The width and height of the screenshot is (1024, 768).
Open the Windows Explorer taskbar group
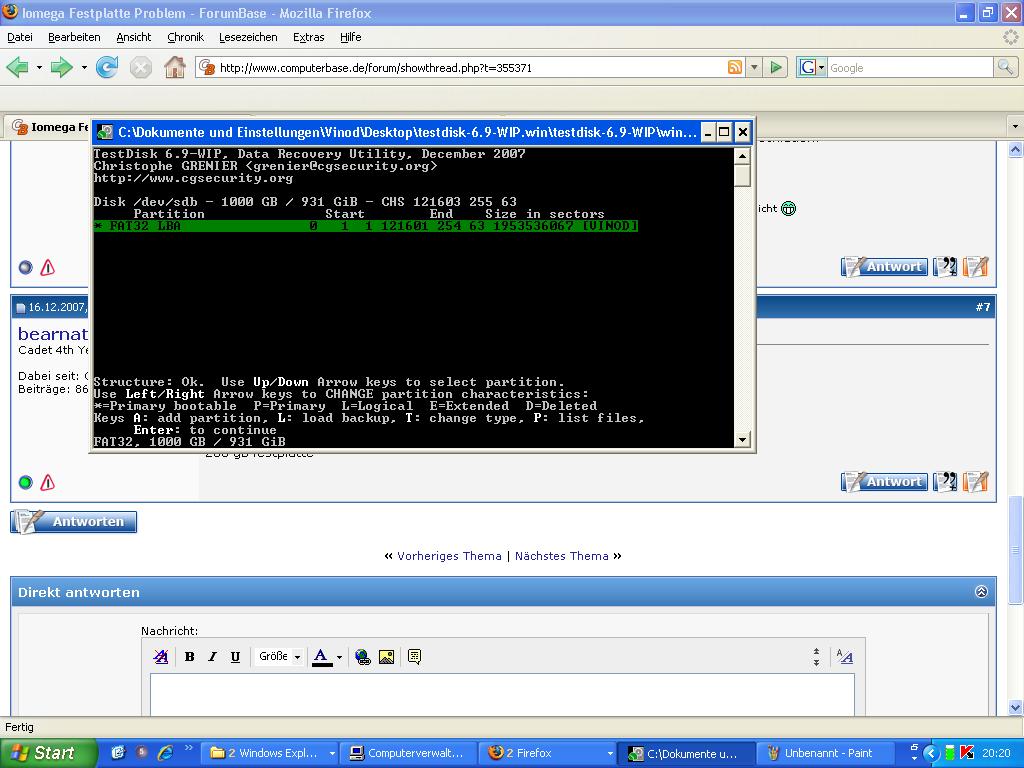[268, 753]
